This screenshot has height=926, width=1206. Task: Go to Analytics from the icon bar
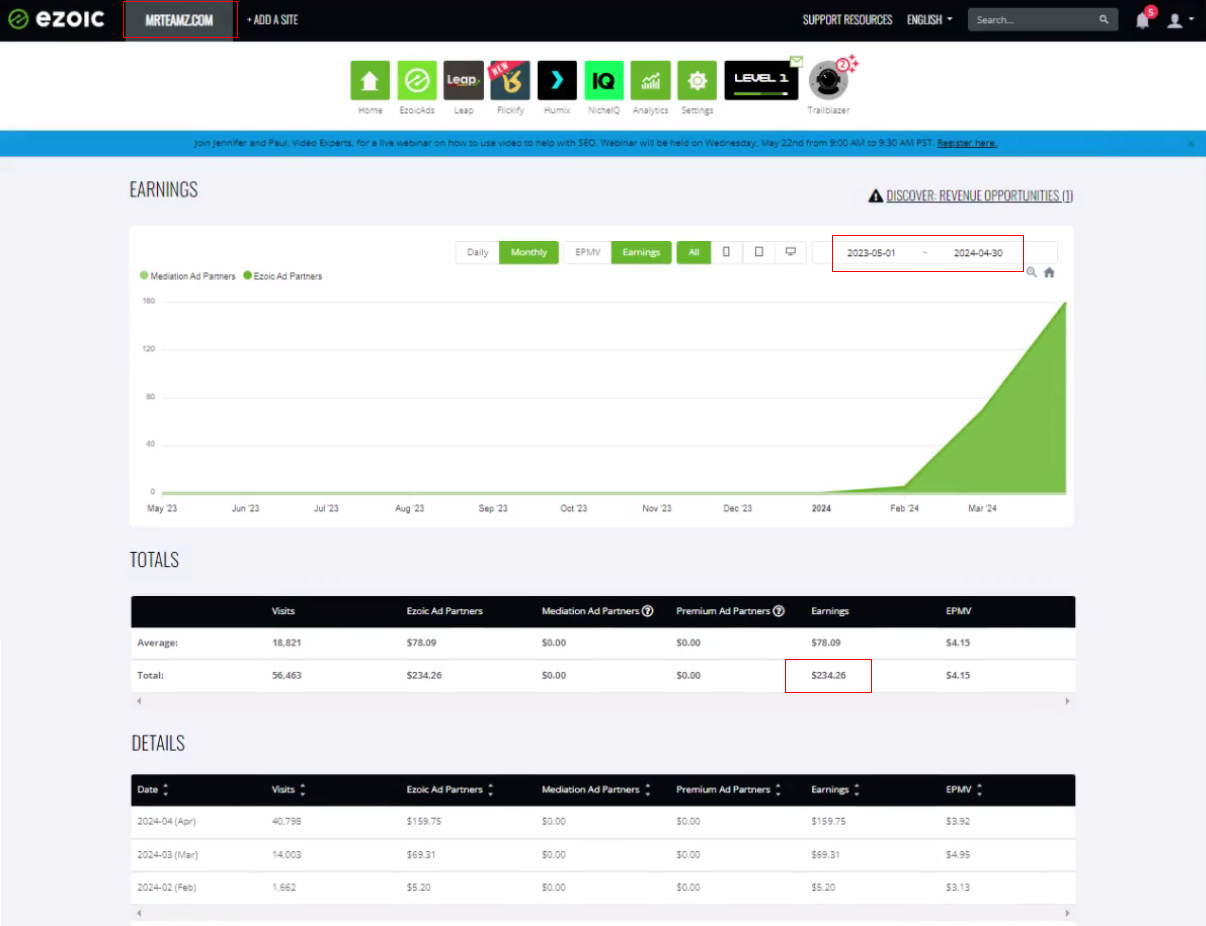[650, 80]
